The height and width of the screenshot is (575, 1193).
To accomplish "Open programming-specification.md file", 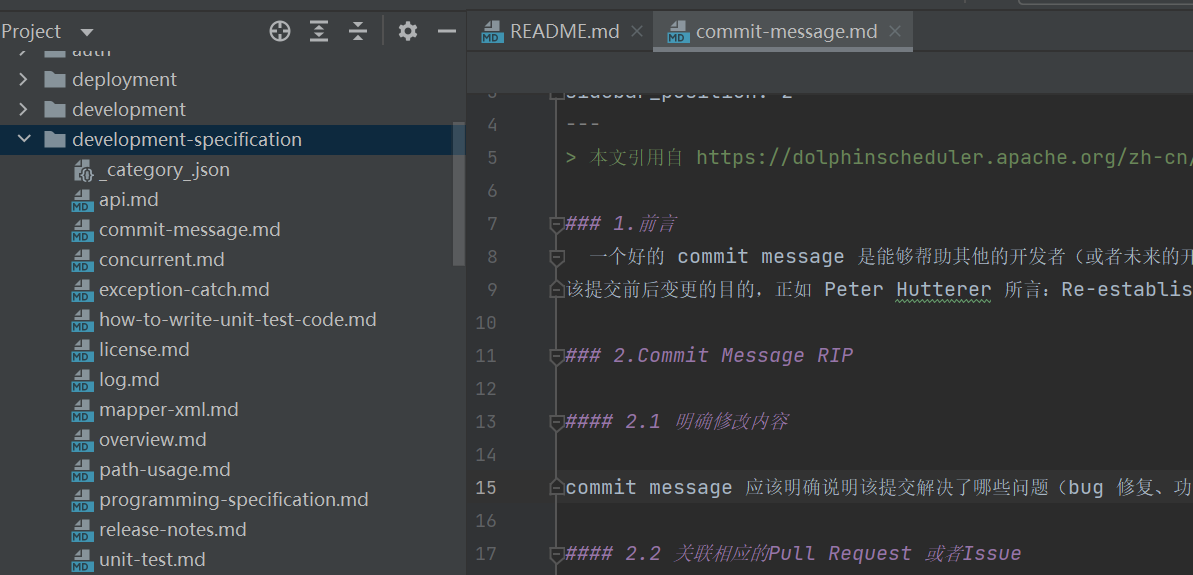I will coord(234,500).
